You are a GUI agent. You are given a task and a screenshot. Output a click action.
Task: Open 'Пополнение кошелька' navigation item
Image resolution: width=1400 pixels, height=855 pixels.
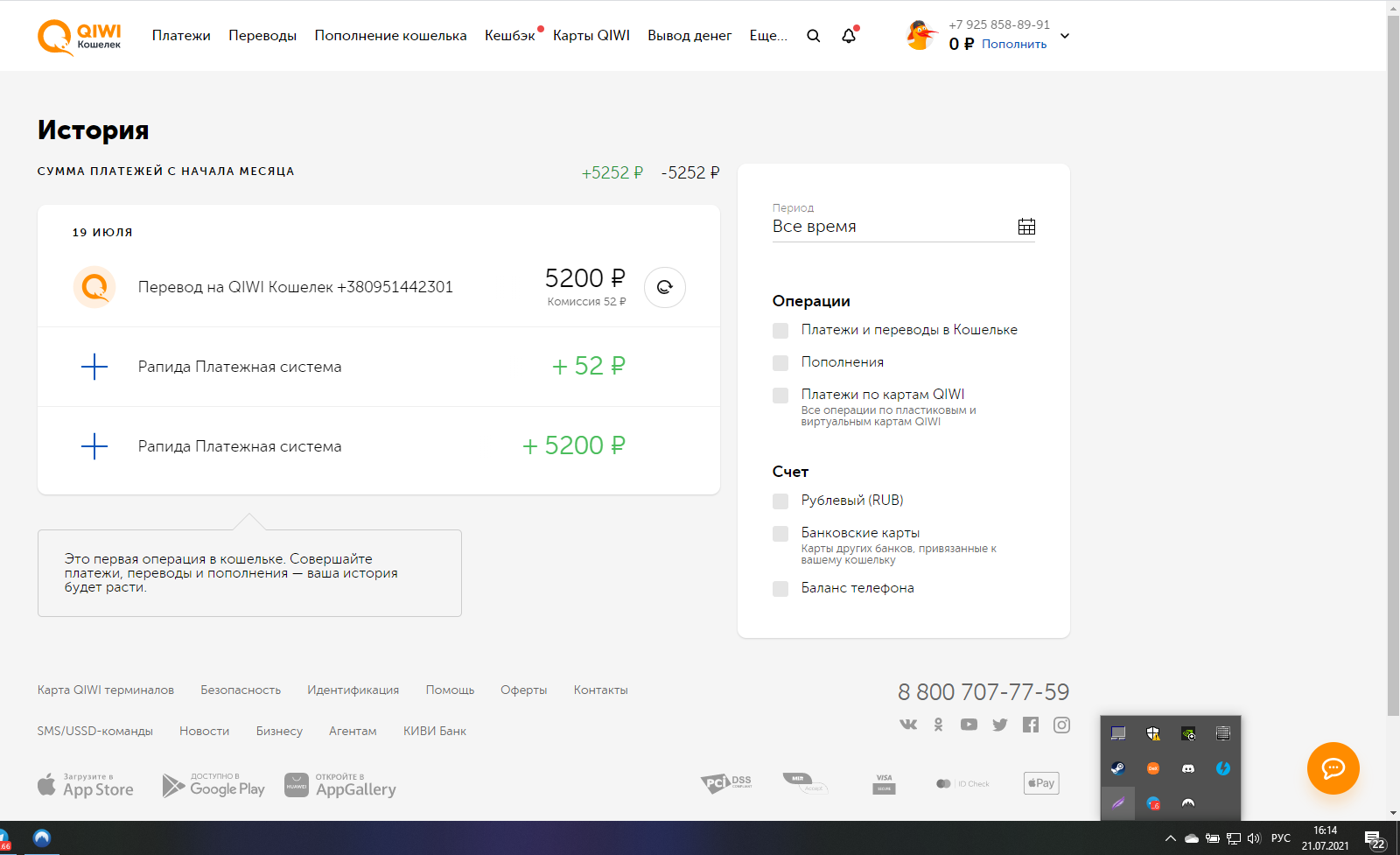pos(390,36)
